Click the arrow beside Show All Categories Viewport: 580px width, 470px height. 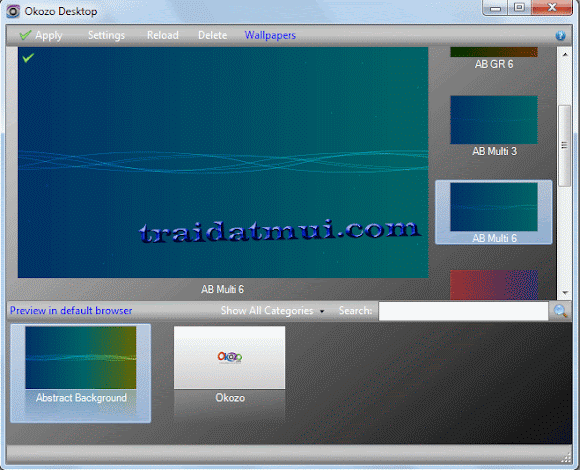[322, 311]
